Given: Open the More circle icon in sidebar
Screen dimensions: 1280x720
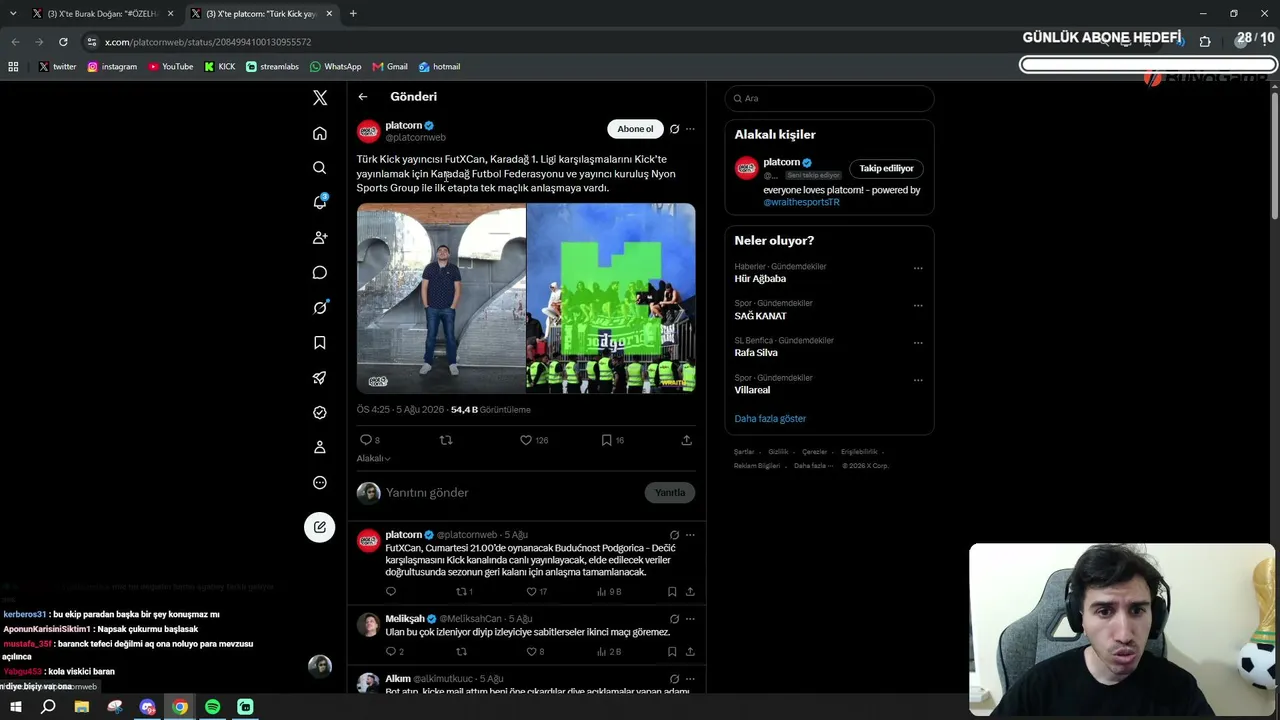Looking at the screenshot, I should 320,482.
